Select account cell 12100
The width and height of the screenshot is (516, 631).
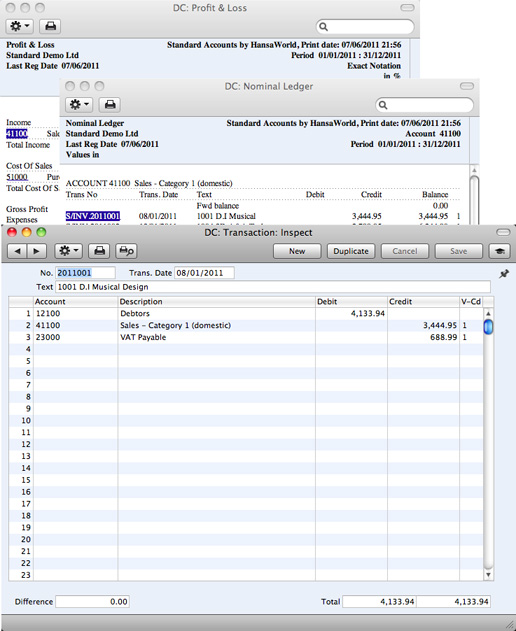click(75, 313)
